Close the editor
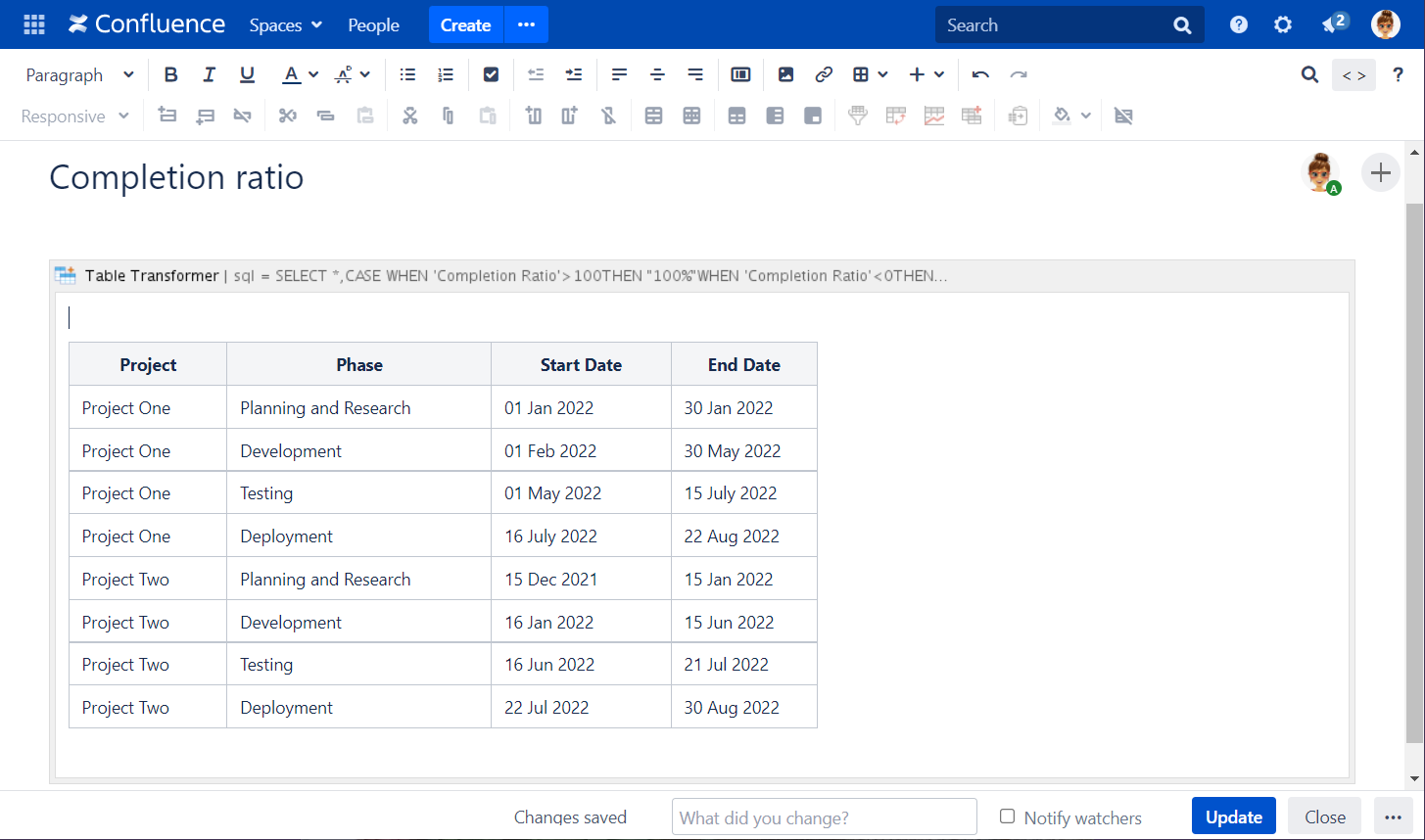The image size is (1425, 840). tap(1324, 817)
